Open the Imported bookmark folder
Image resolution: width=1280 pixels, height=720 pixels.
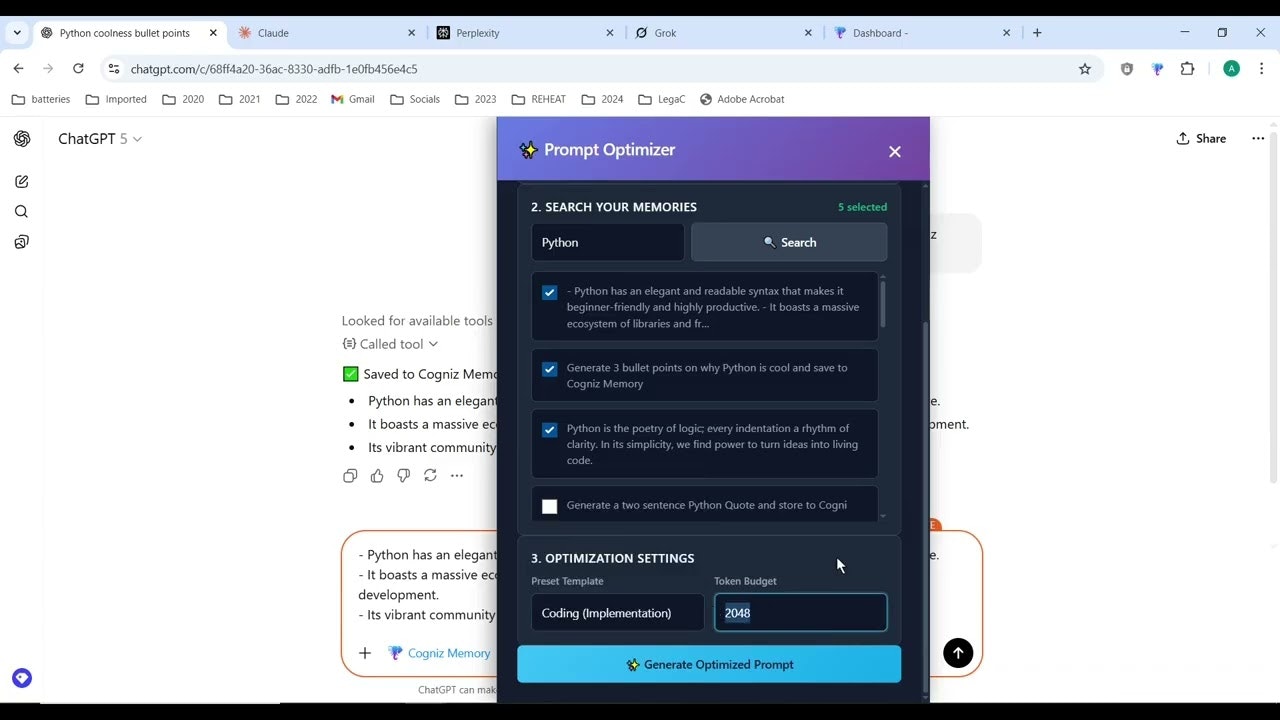[116, 99]
